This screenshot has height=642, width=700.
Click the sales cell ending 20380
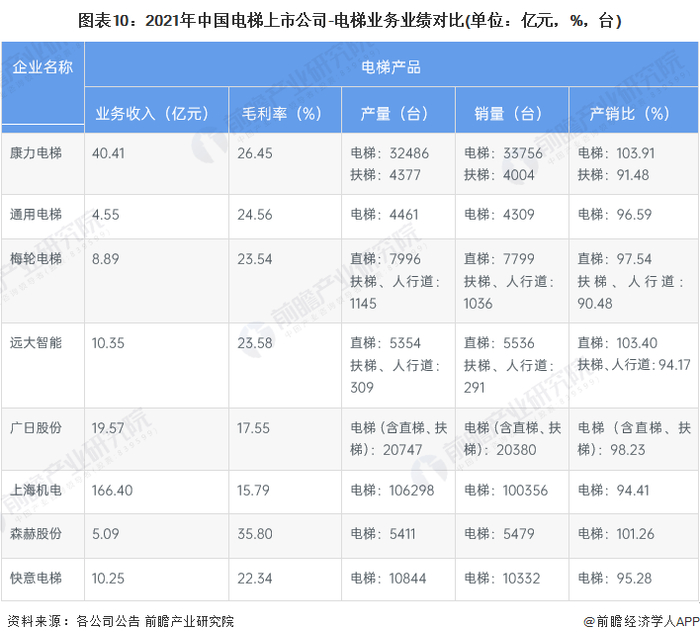click(x=512, y=439)
